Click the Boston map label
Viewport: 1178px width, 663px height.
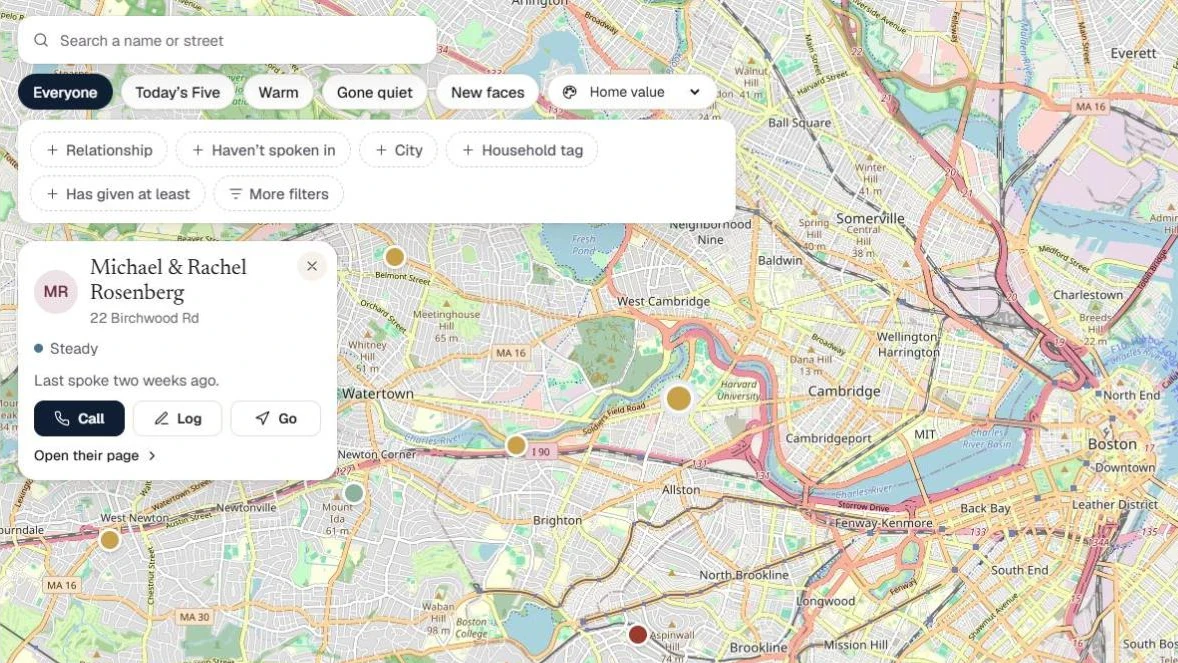tap(1112, 444)
